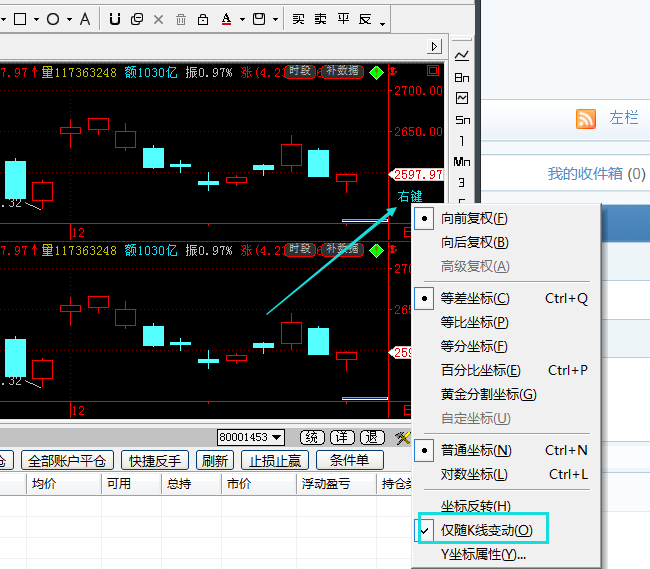Click the save drawings disk icon
This screenshot has height=569, width=650.
point(259,19)
